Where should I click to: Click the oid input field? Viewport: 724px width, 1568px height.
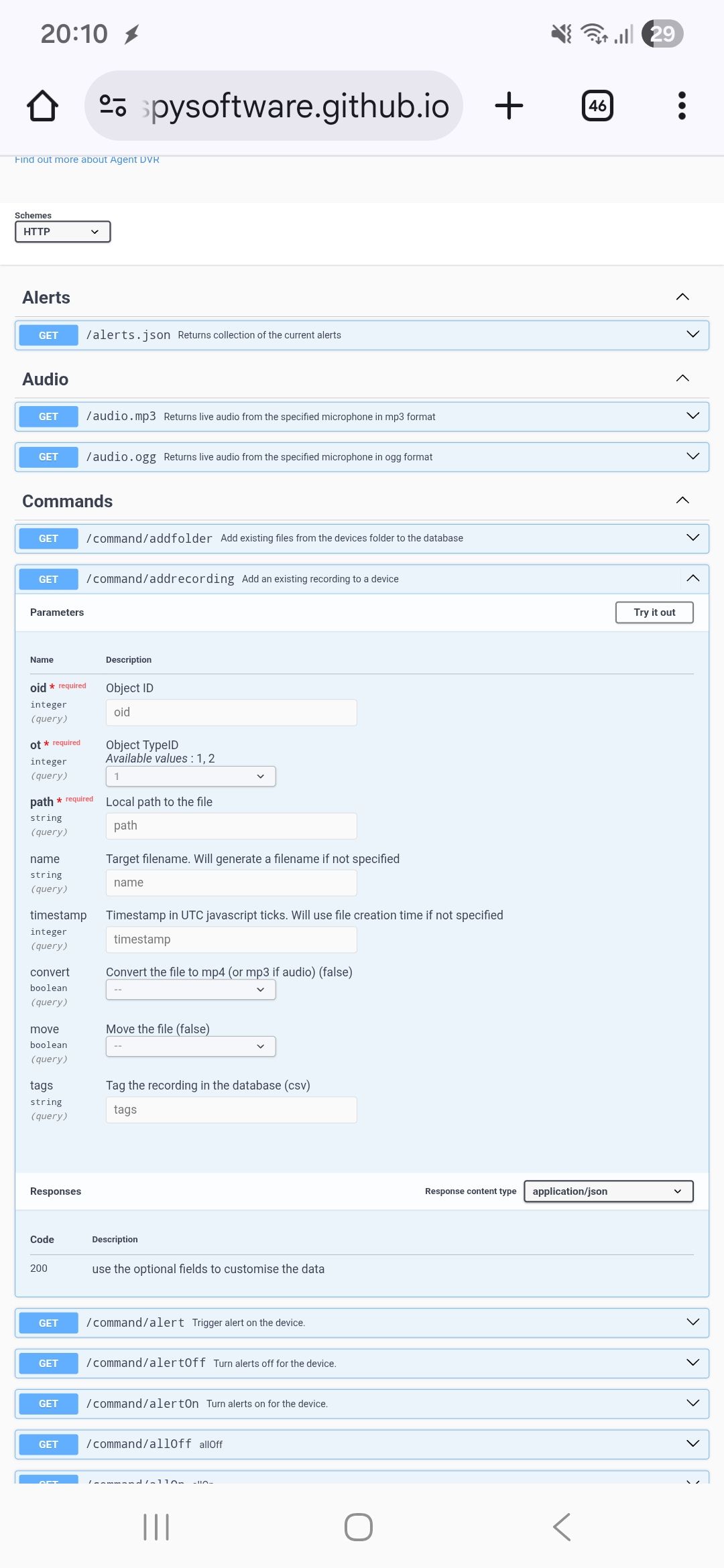click(x=231, y=712)
